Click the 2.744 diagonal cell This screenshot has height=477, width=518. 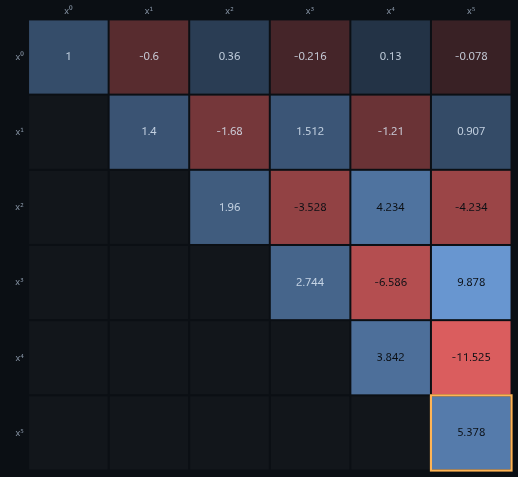[x=310, y=282]
